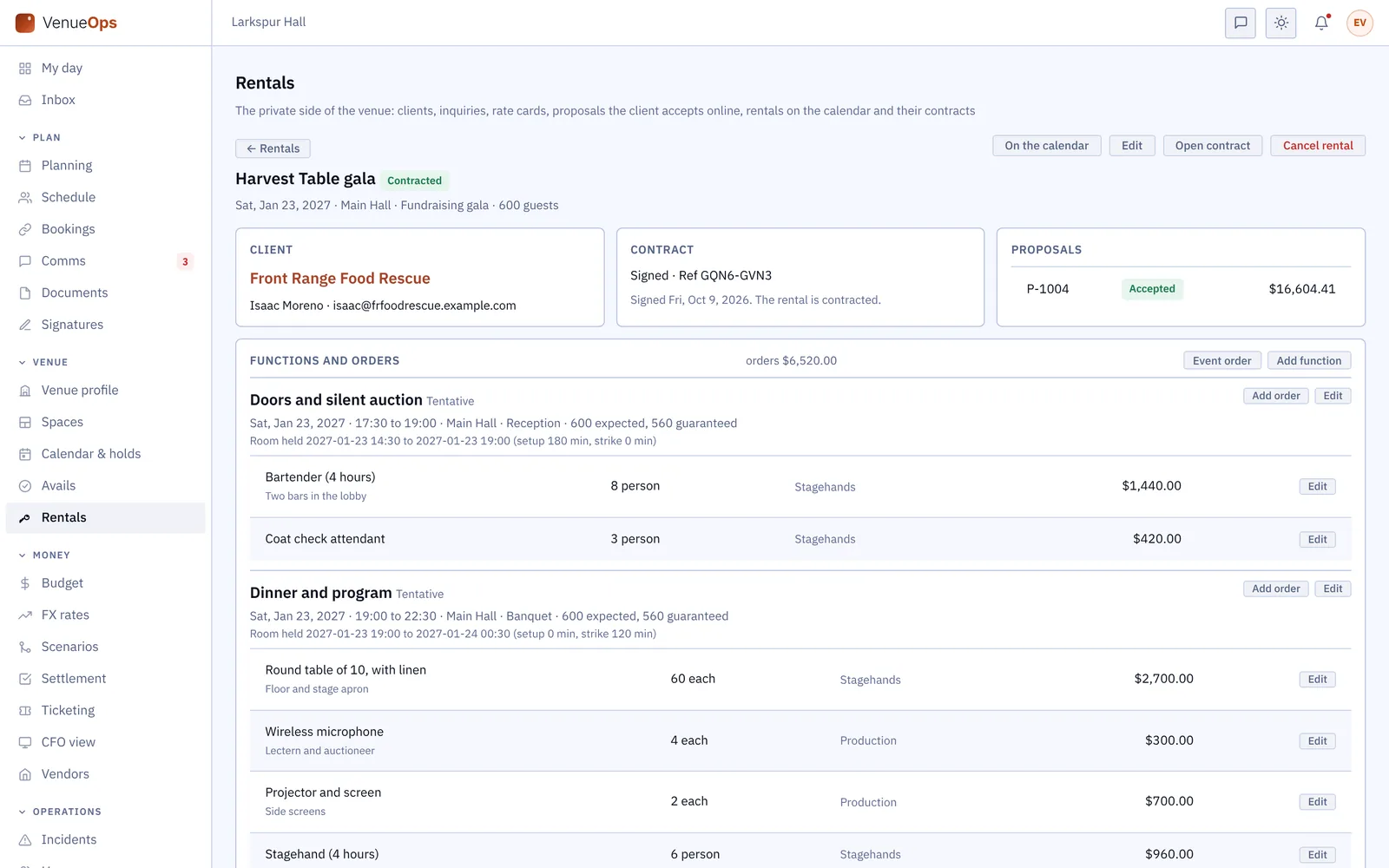Image resolution: width=1389 pixels, height=868 pixels.
Task: Edit the Coat check attendant order
Action: (1317, 539)
